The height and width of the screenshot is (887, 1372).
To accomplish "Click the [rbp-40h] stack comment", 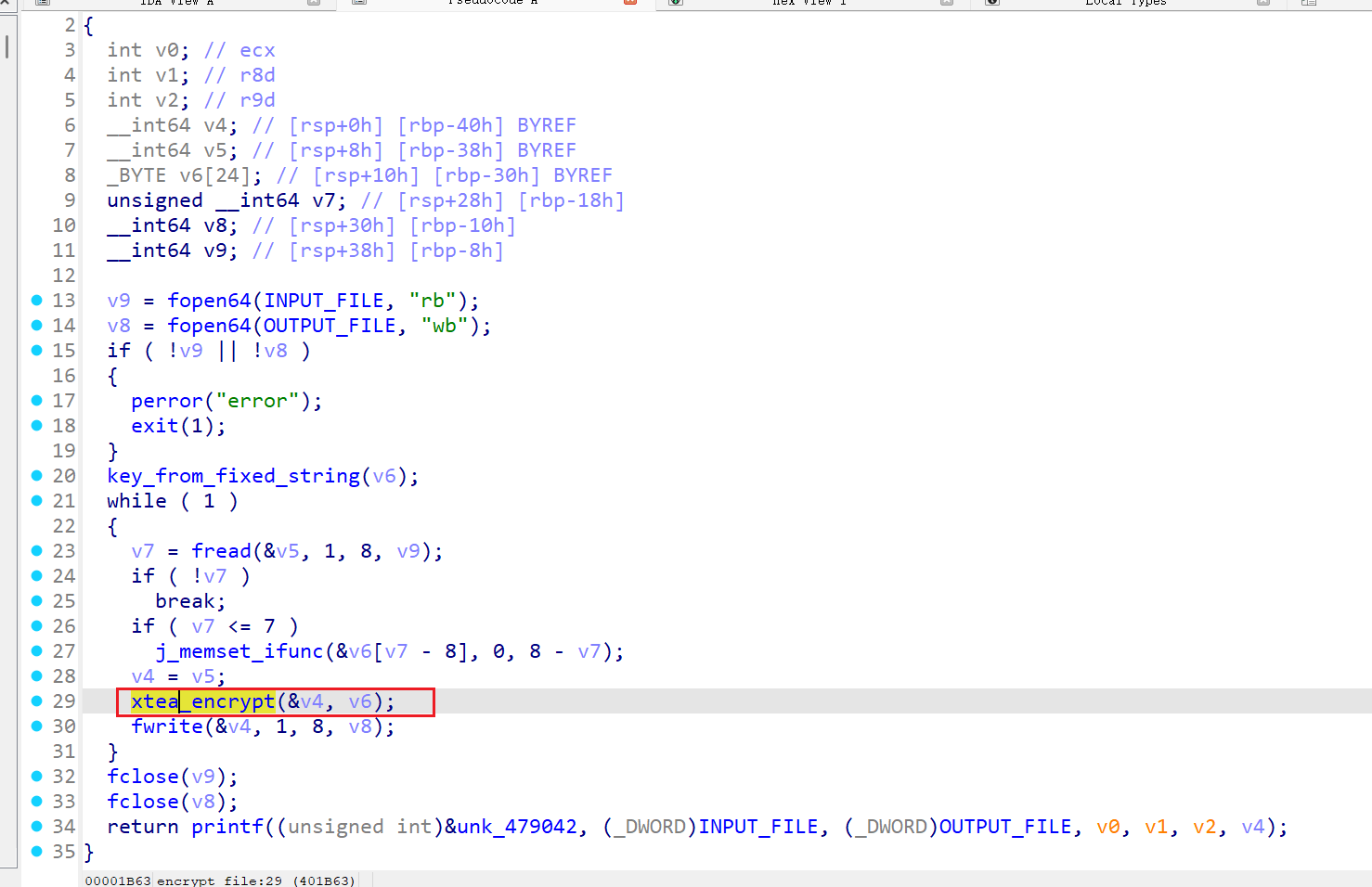I will tap(450, 125).
